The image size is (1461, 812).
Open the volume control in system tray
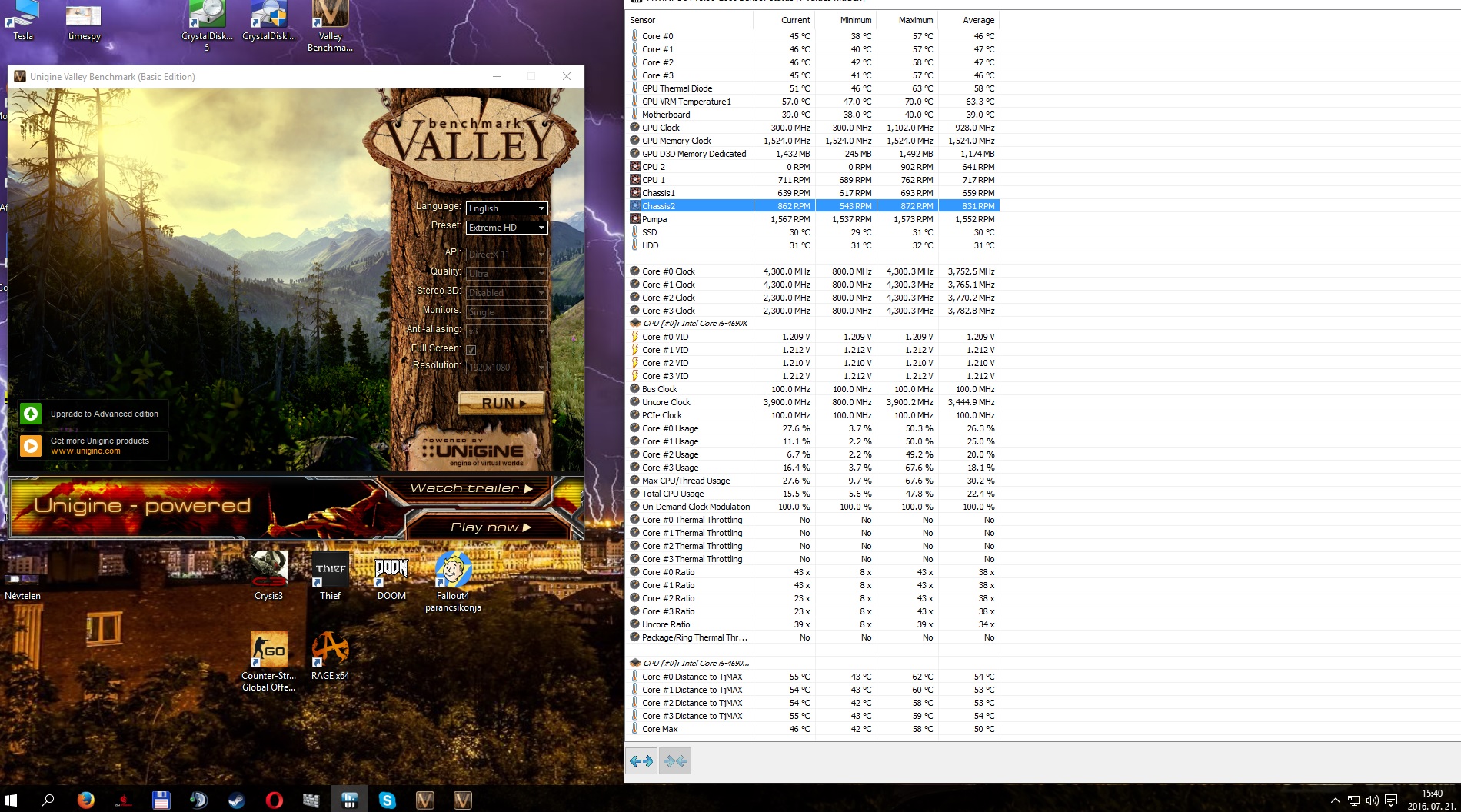(1372, 800)
